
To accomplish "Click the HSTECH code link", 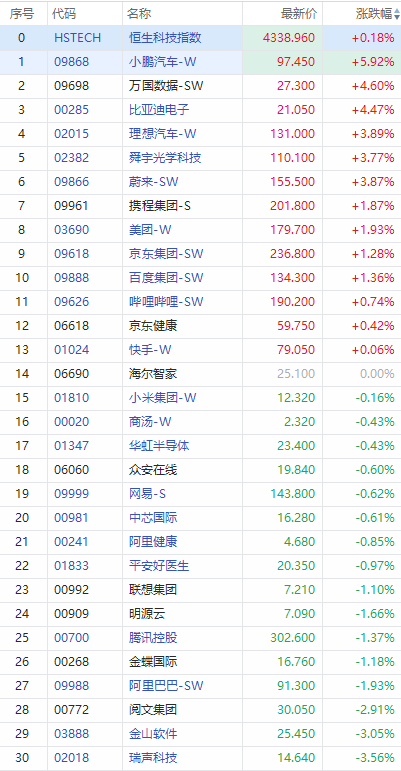I will (78, 38).
